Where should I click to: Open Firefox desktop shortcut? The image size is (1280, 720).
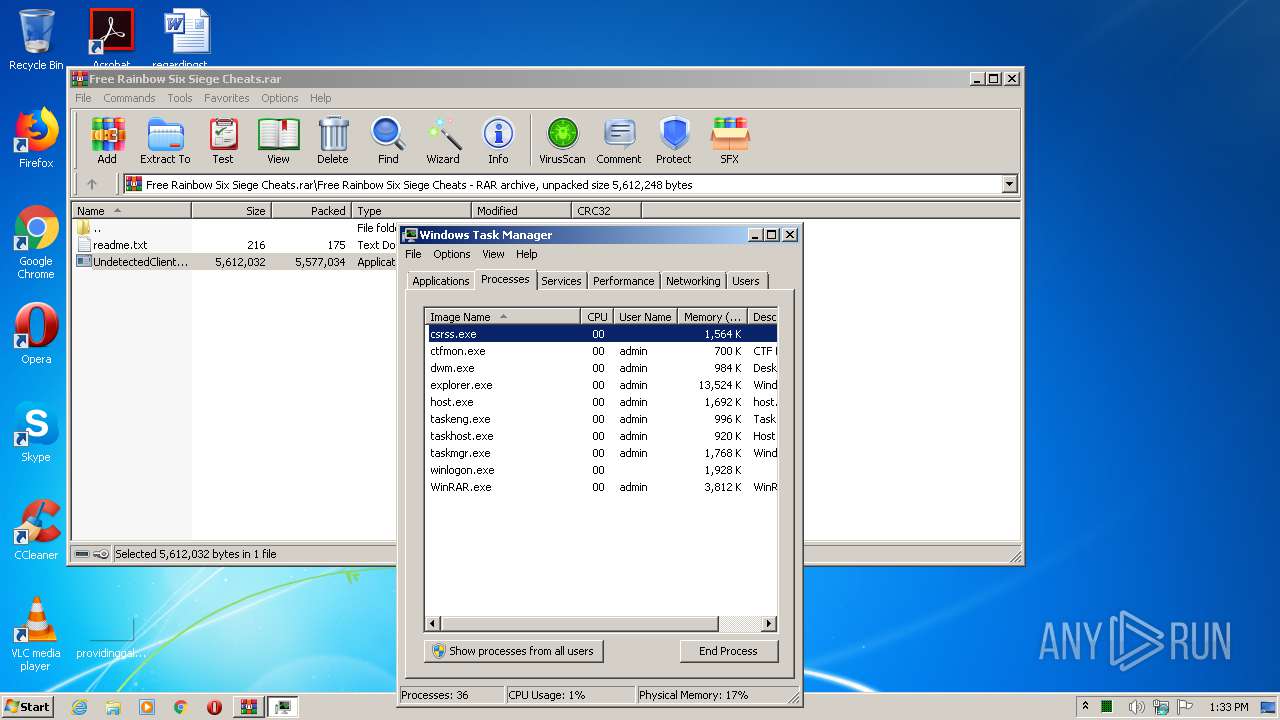(x=36, y=138)
